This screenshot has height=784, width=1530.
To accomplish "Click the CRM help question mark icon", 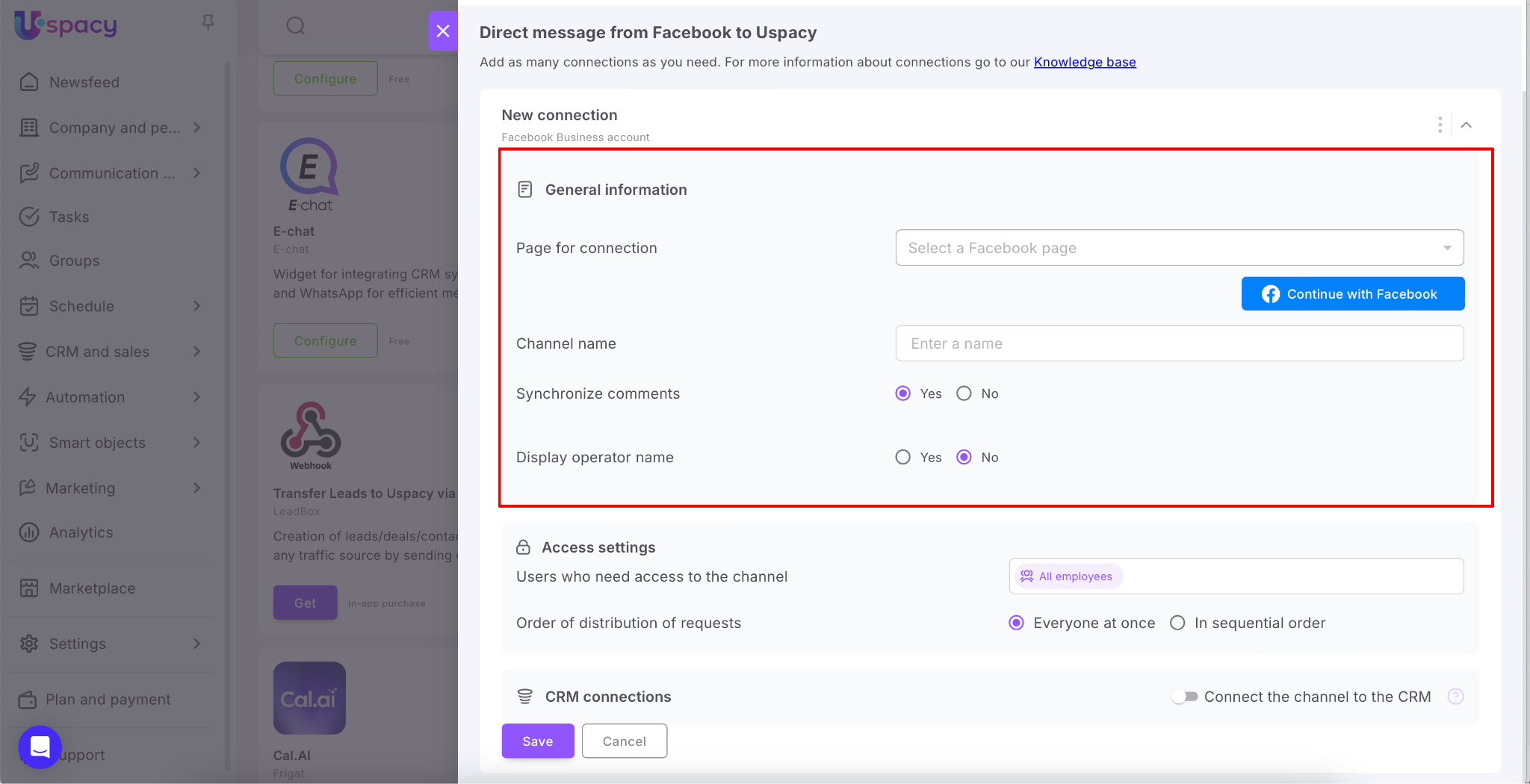I will [x=1455, y=697].
